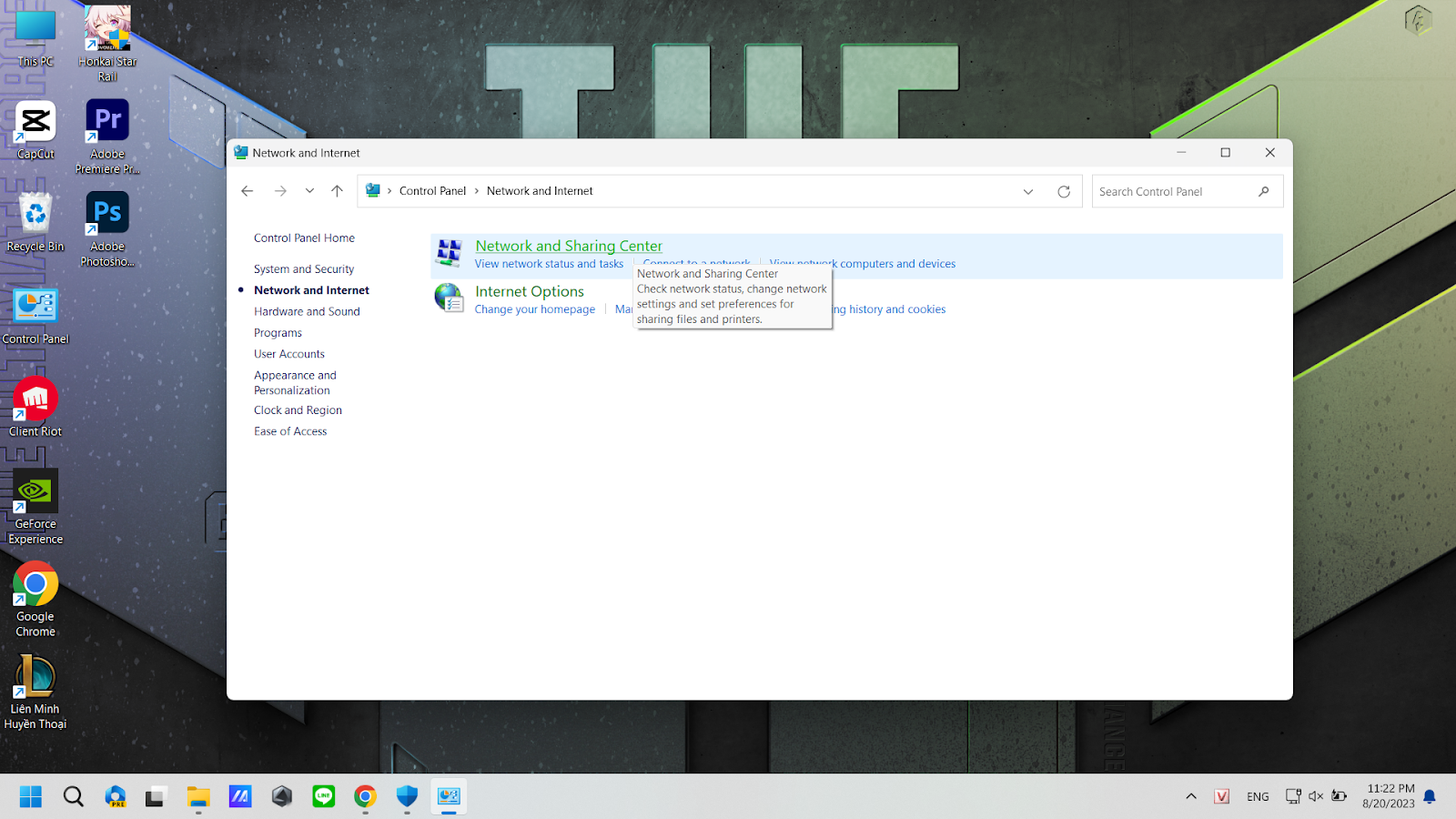Screen dimensions: 1456x819
Task: Click Change your homepage
Action: click(x=534, y=309)
